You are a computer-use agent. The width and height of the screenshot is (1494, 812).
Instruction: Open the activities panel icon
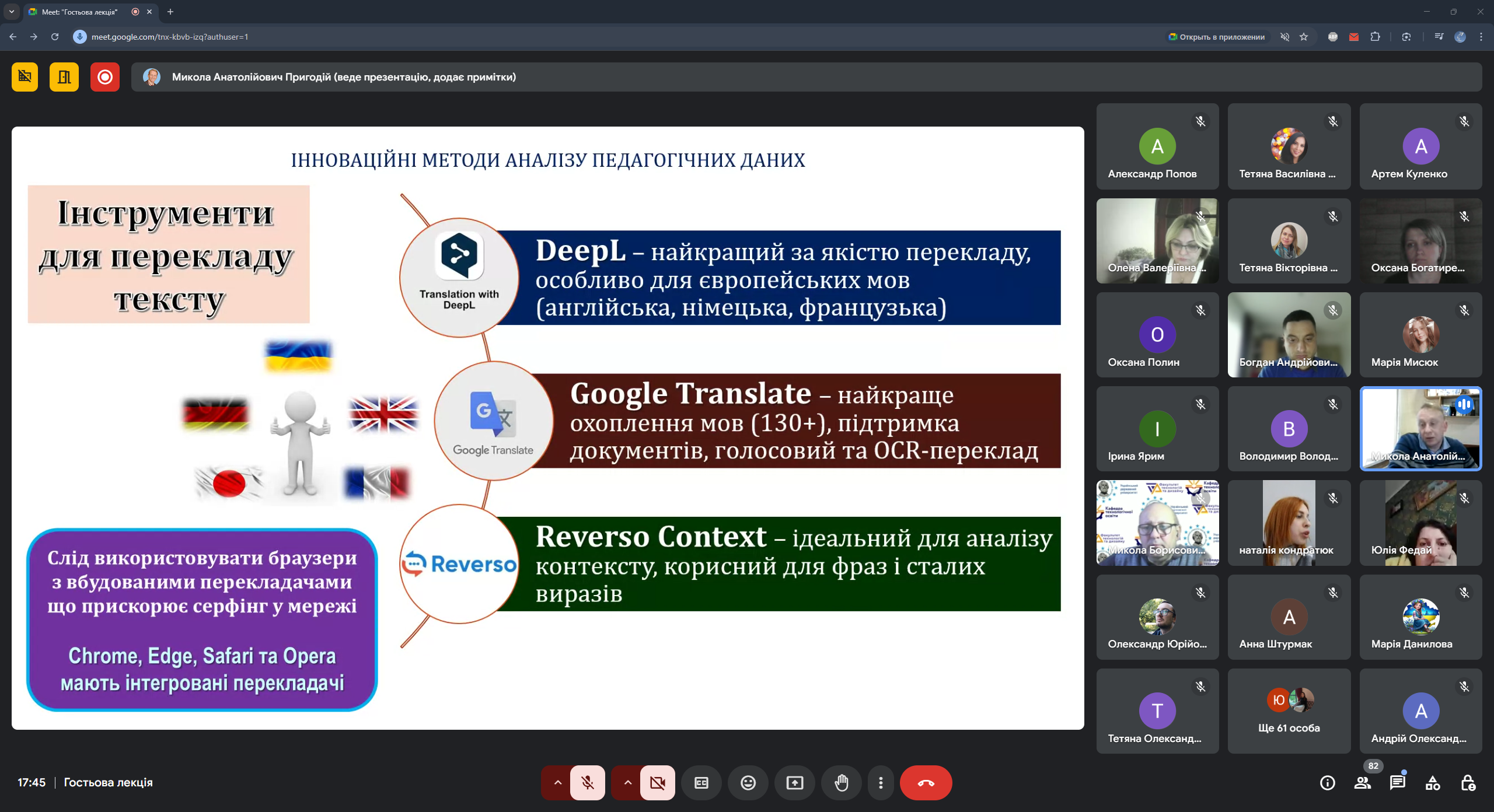[1433, 783]
